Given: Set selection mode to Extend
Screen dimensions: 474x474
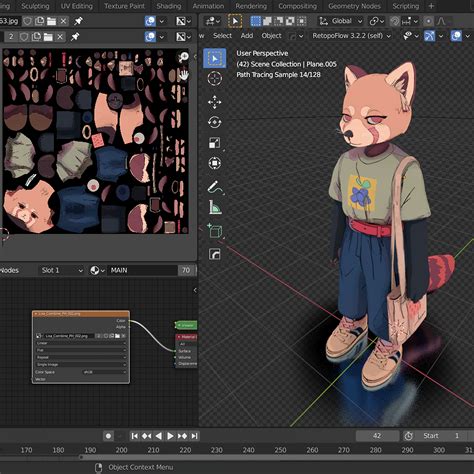Looking at the screenshot, I should (x=267, y=21).
